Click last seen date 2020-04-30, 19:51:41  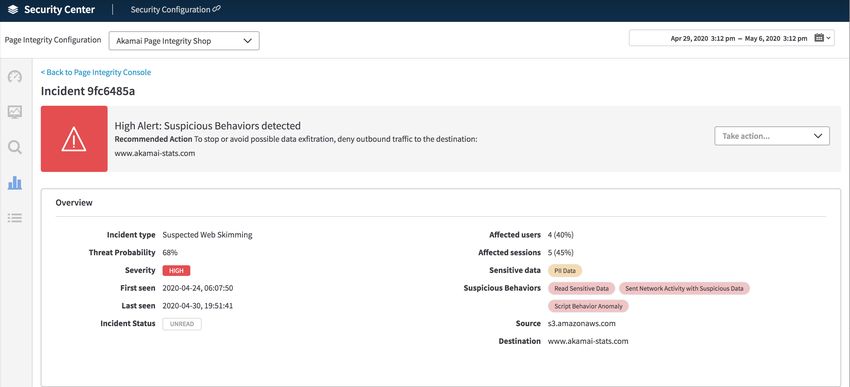tap(197, 306)
